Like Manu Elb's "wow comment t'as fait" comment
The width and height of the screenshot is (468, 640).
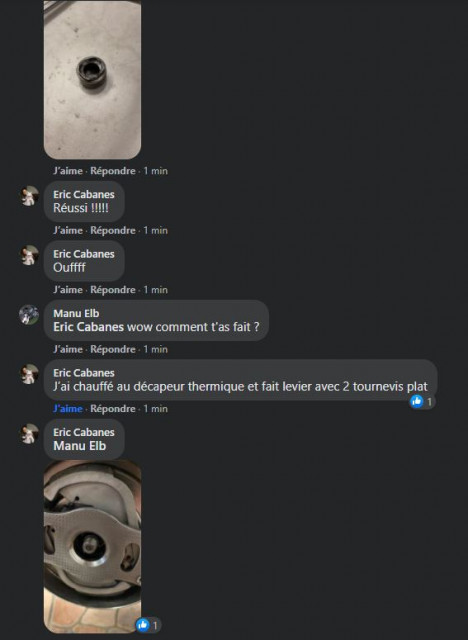click(68, 349)
